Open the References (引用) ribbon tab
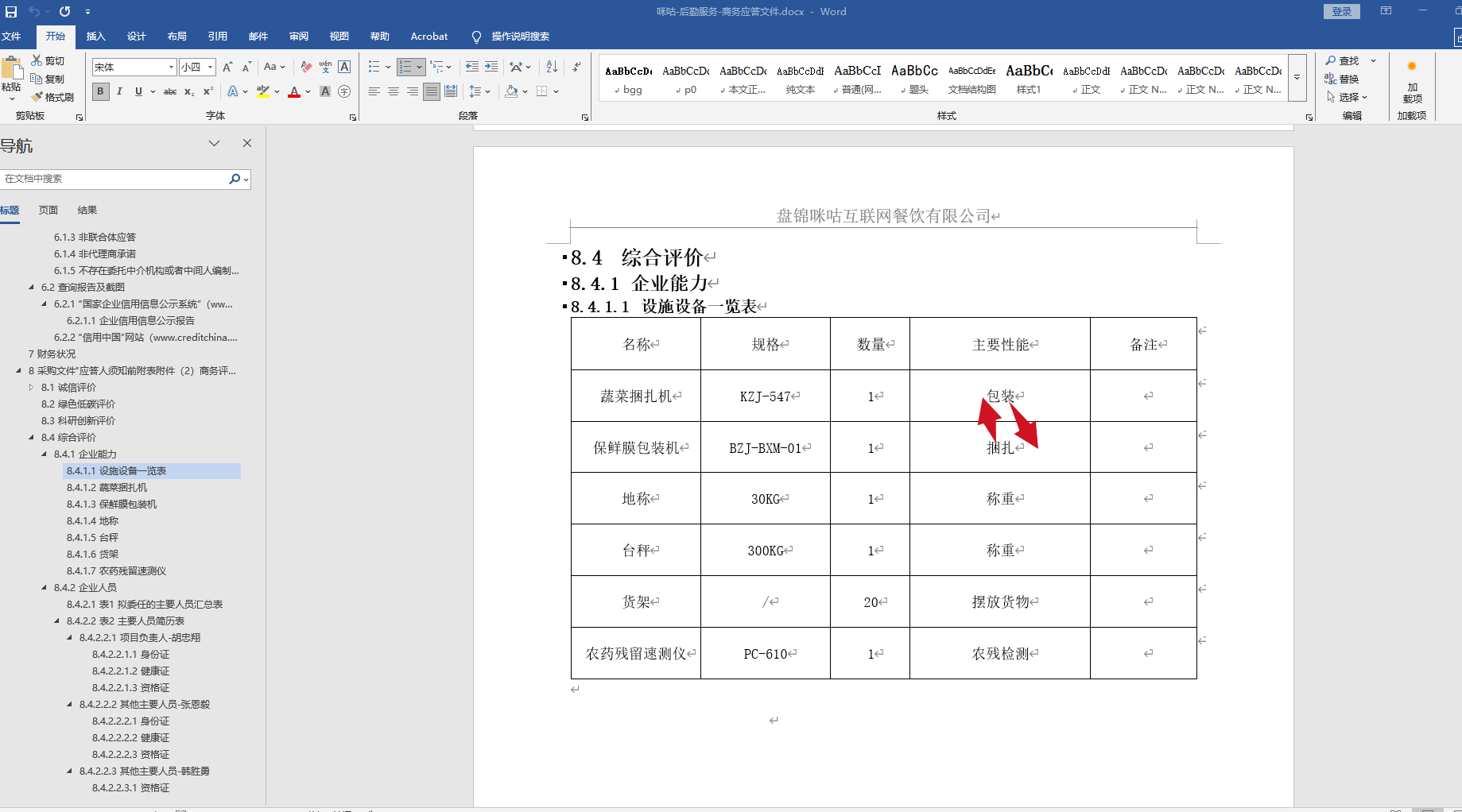The height and width of the screenshot is (812, 1462). coord(217,37)
